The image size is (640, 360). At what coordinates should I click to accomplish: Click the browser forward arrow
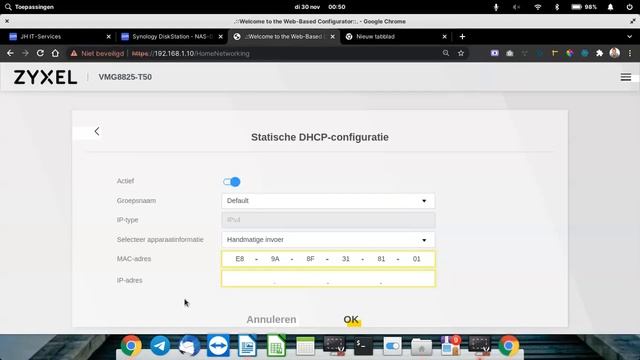click(x=25, y=53)
